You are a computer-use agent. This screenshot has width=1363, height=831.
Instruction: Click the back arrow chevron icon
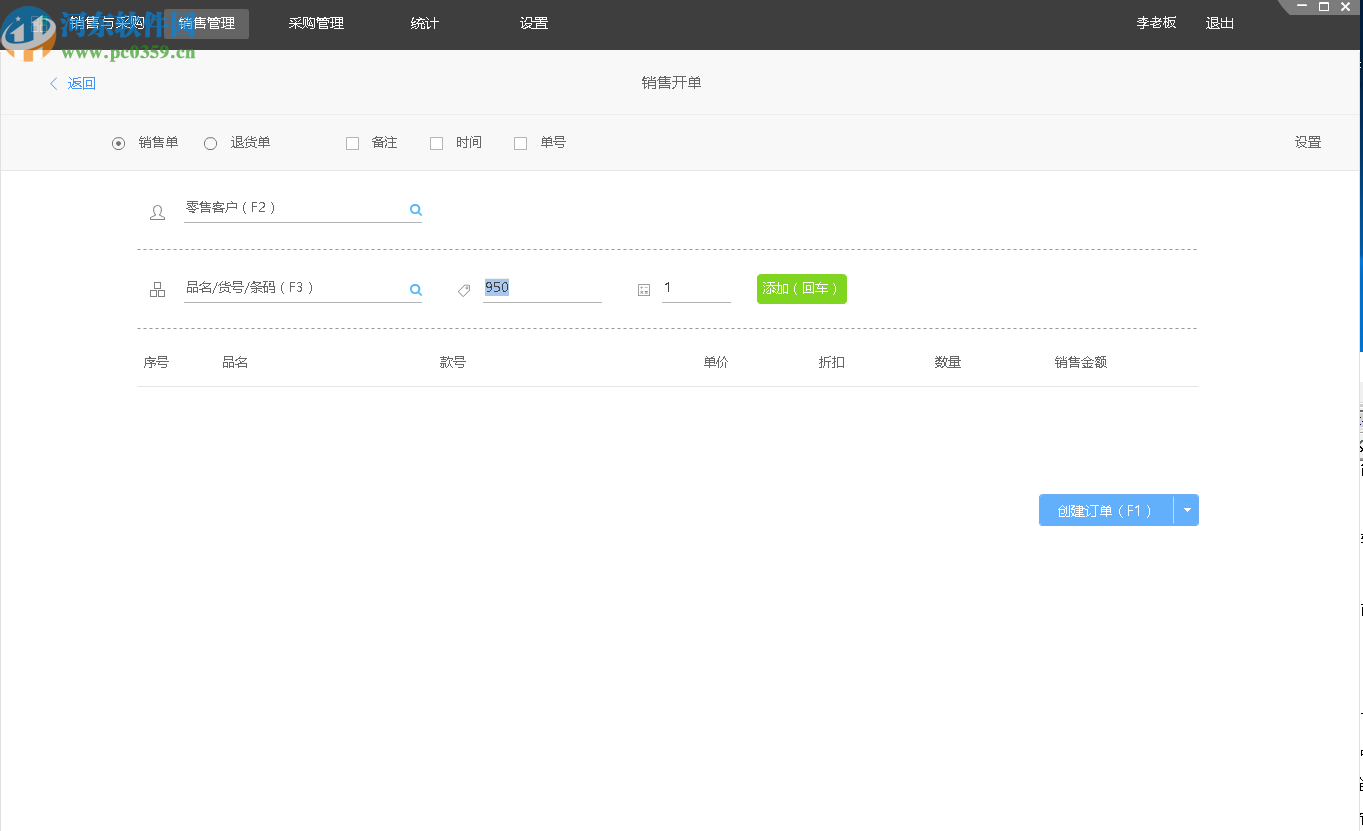tap(54, 84)
